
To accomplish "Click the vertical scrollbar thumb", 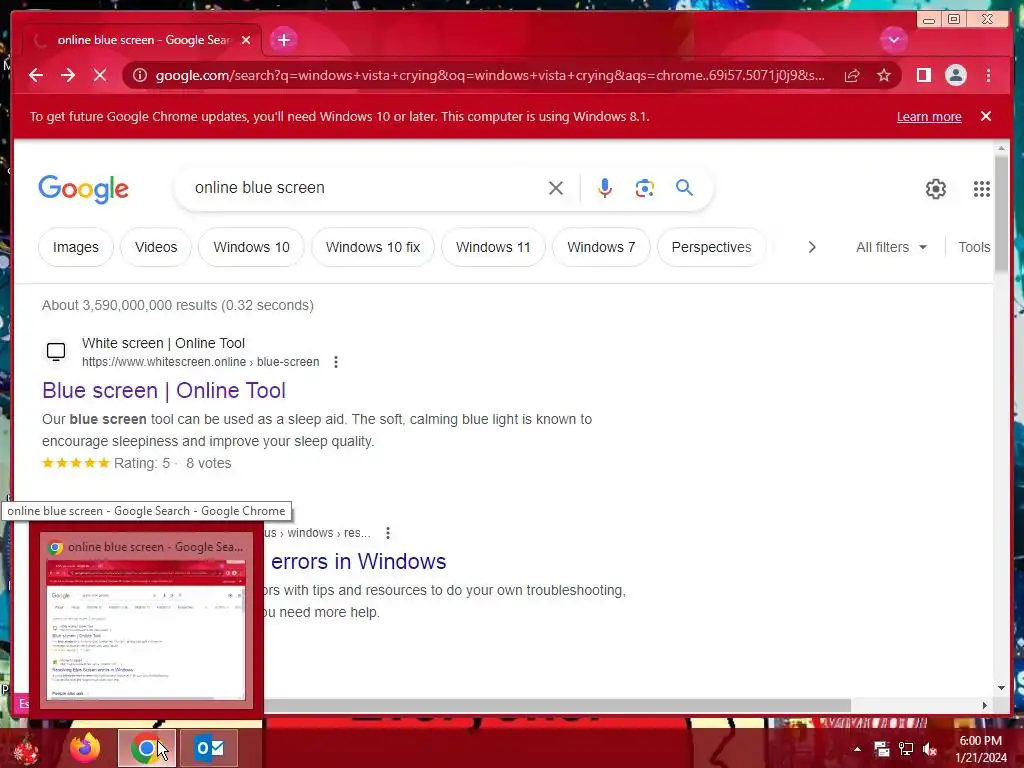I will pos(1001,212).
